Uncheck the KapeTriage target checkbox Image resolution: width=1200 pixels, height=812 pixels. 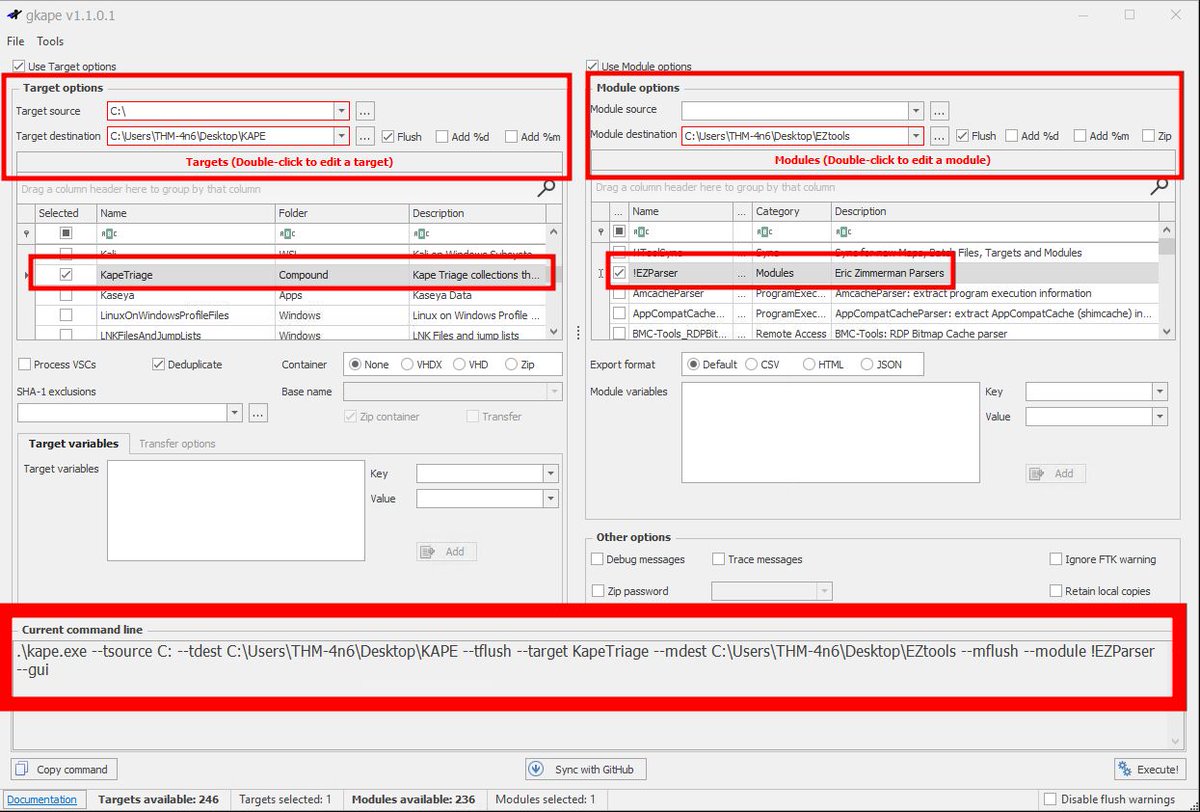click(66, 274)
